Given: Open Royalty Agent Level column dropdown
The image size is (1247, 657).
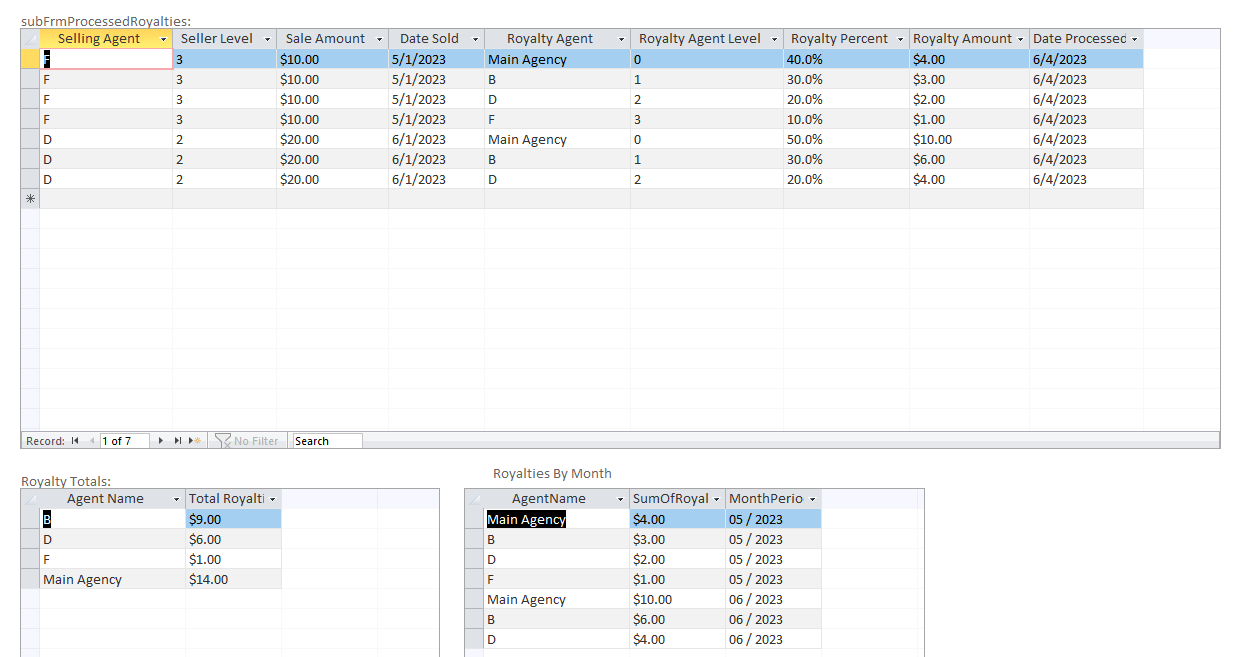Looking at the screenshot, I should click(x=774, y=39).
